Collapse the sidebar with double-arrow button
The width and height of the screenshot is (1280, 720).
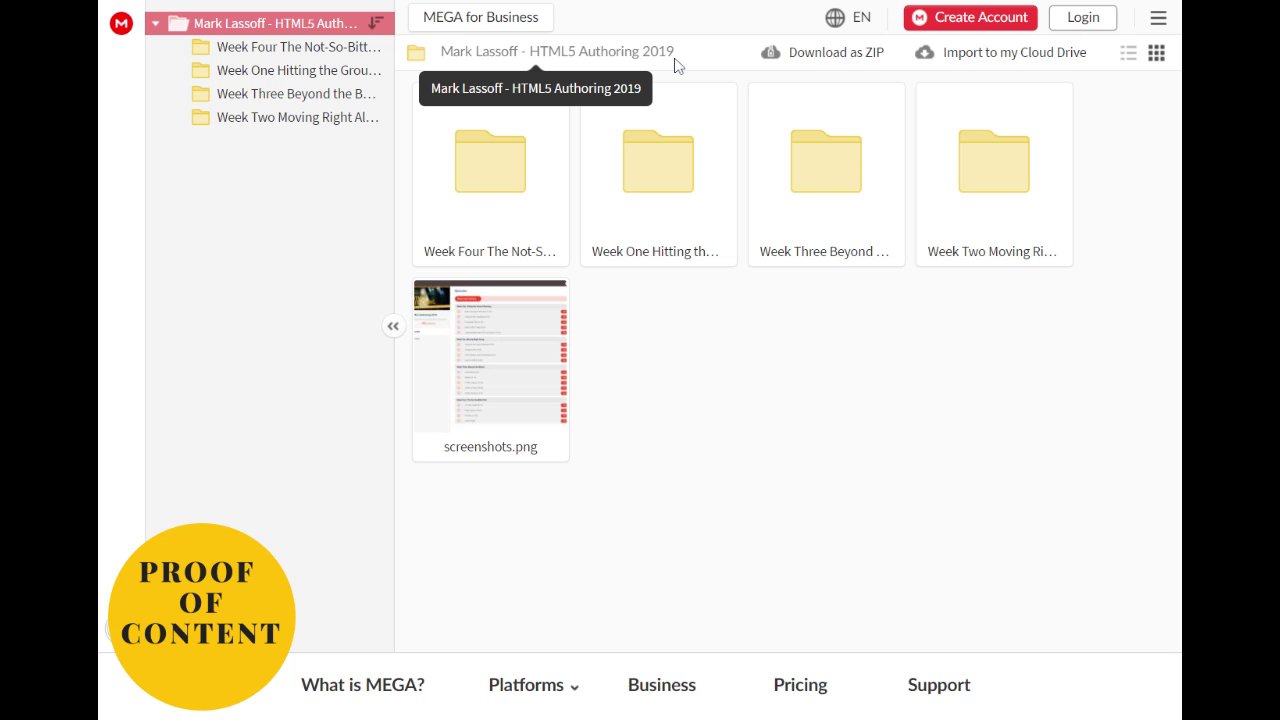click(393, 326)
